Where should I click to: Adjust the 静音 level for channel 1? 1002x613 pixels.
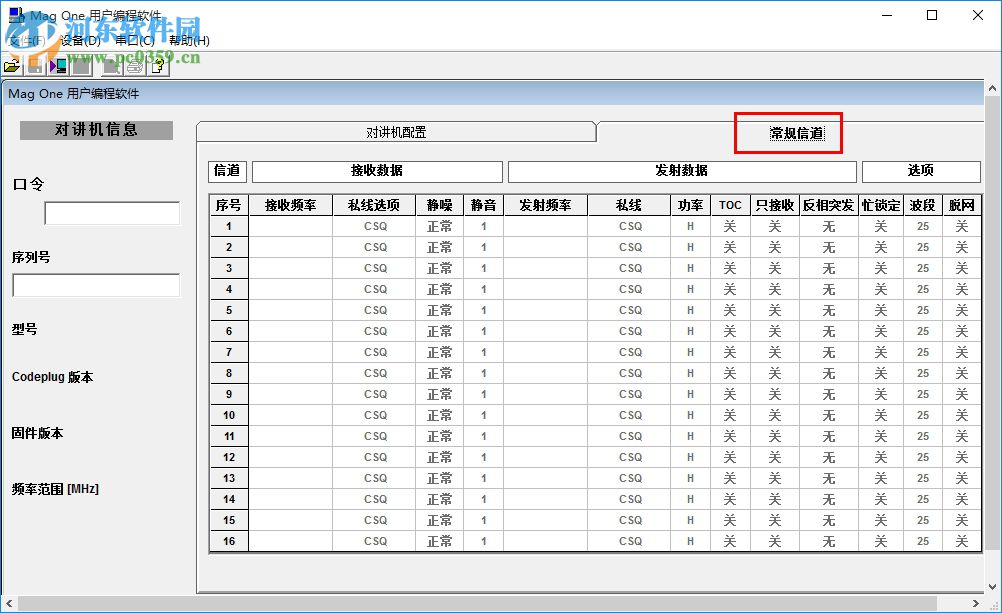[484, 226]
